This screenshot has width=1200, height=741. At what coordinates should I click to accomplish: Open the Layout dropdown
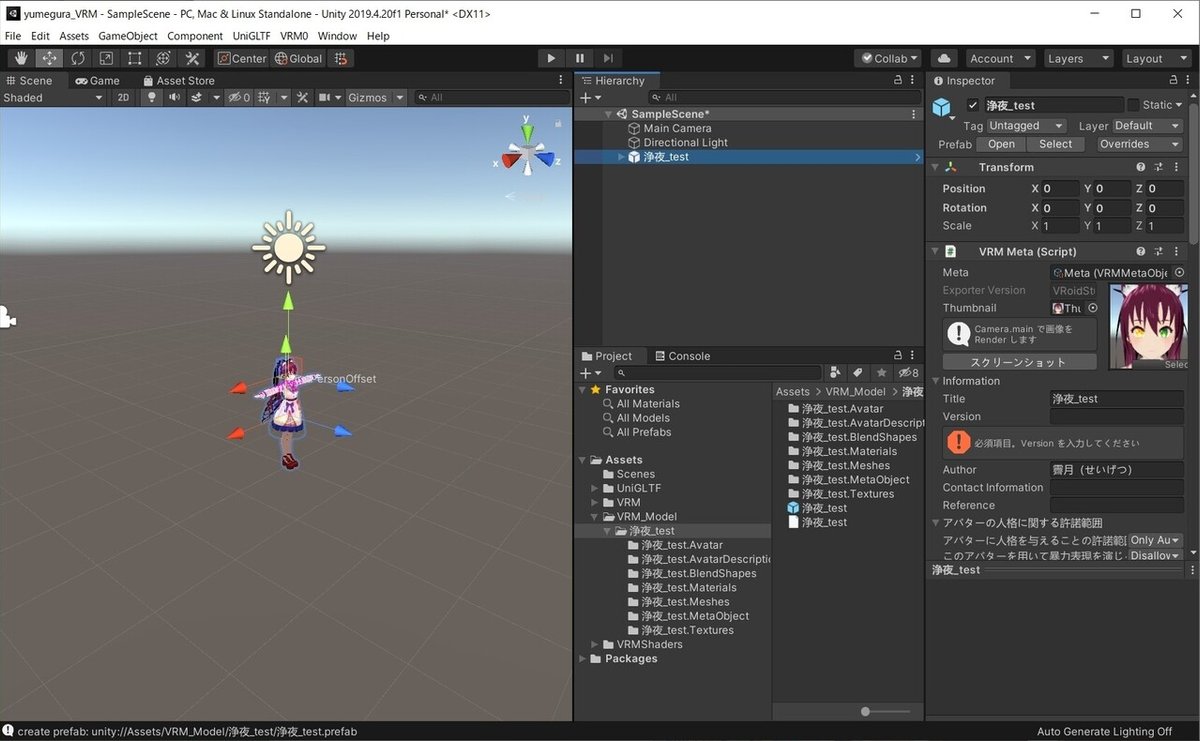coord(1156,58)
